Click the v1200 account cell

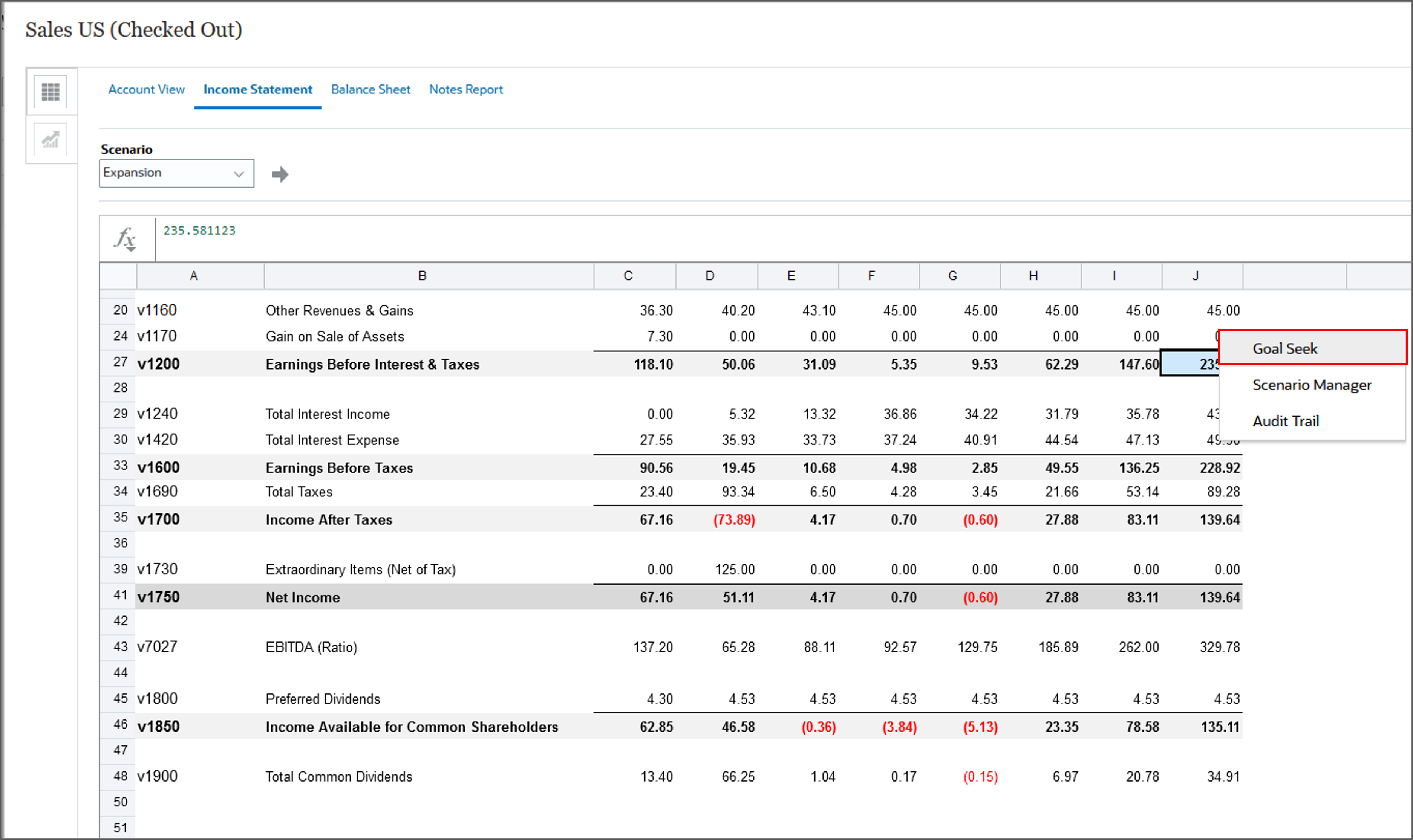point(159,364)
